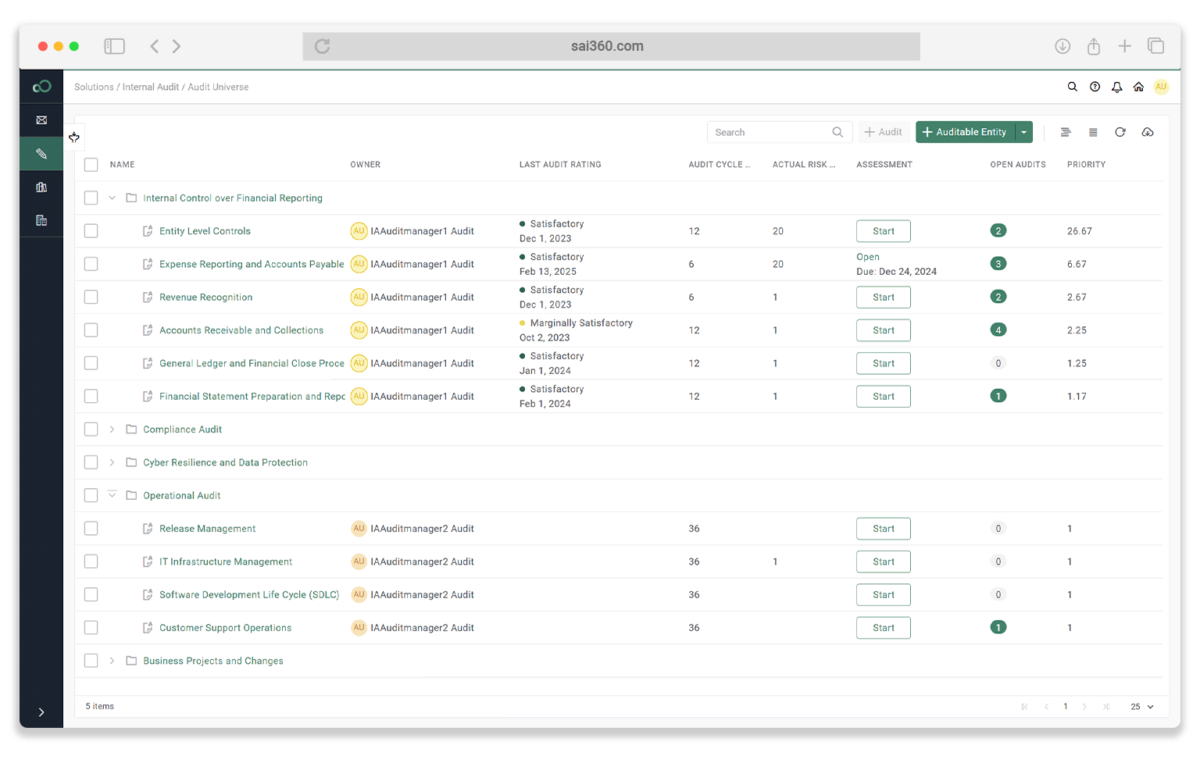Open notifications bell icon
The image size is (1200, 770).
pos(1117,87)
